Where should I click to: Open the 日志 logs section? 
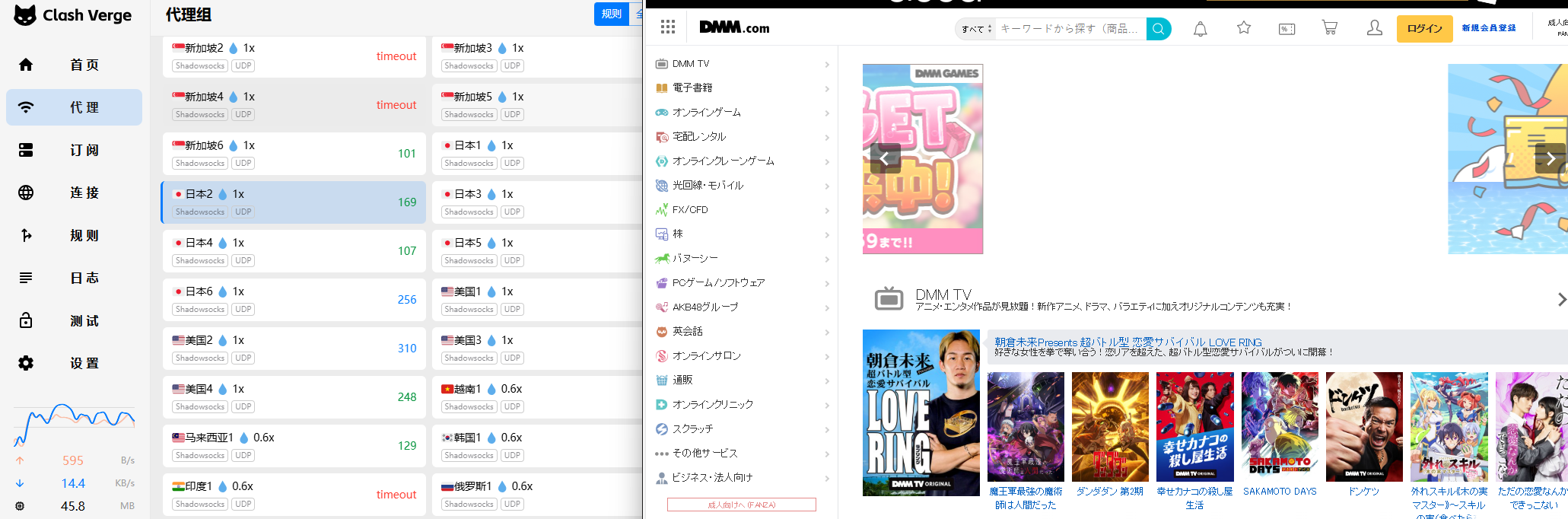tap(74, 278)
